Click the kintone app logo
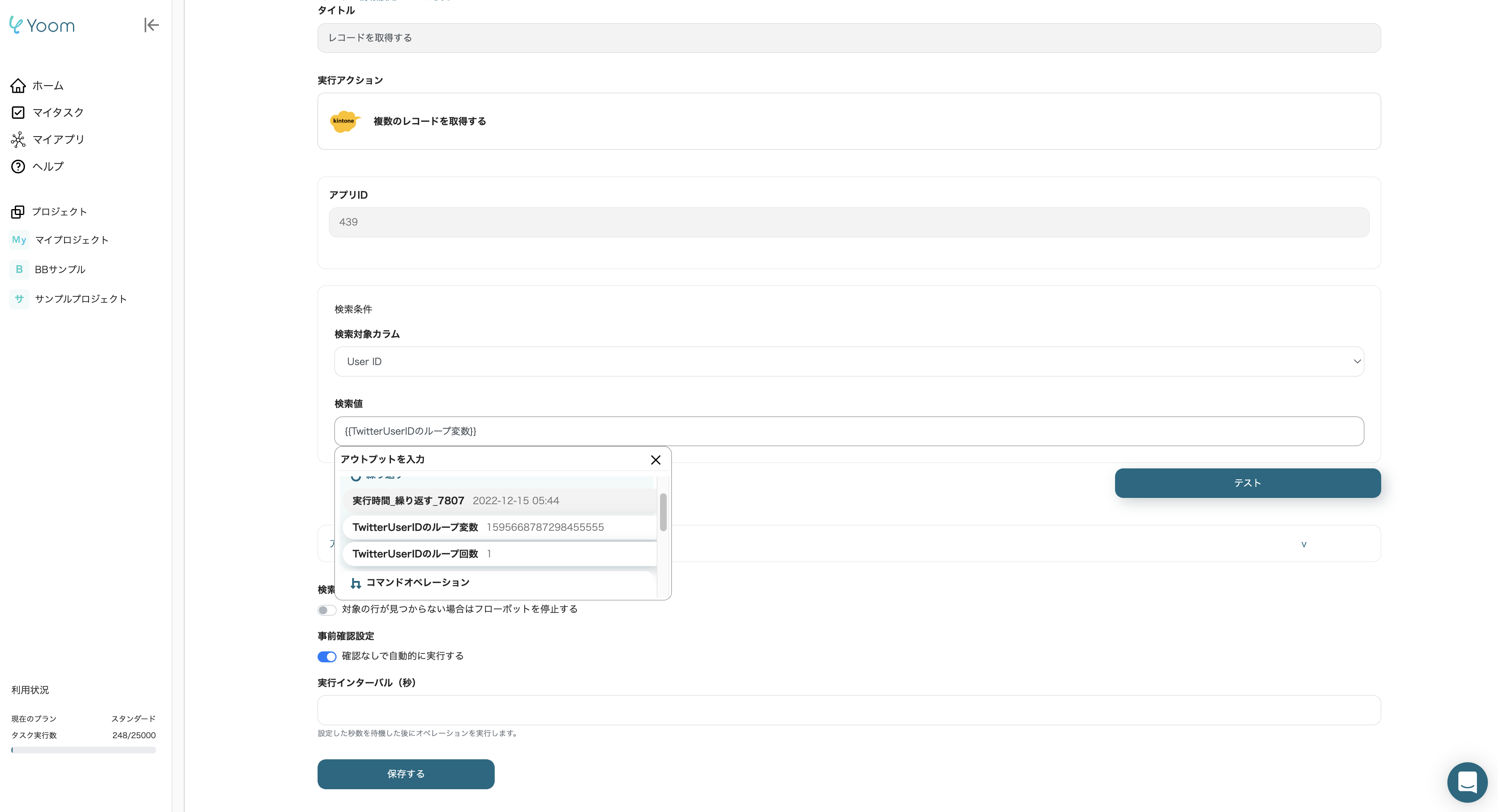The image size is (1498, 812). click(344, 121)
